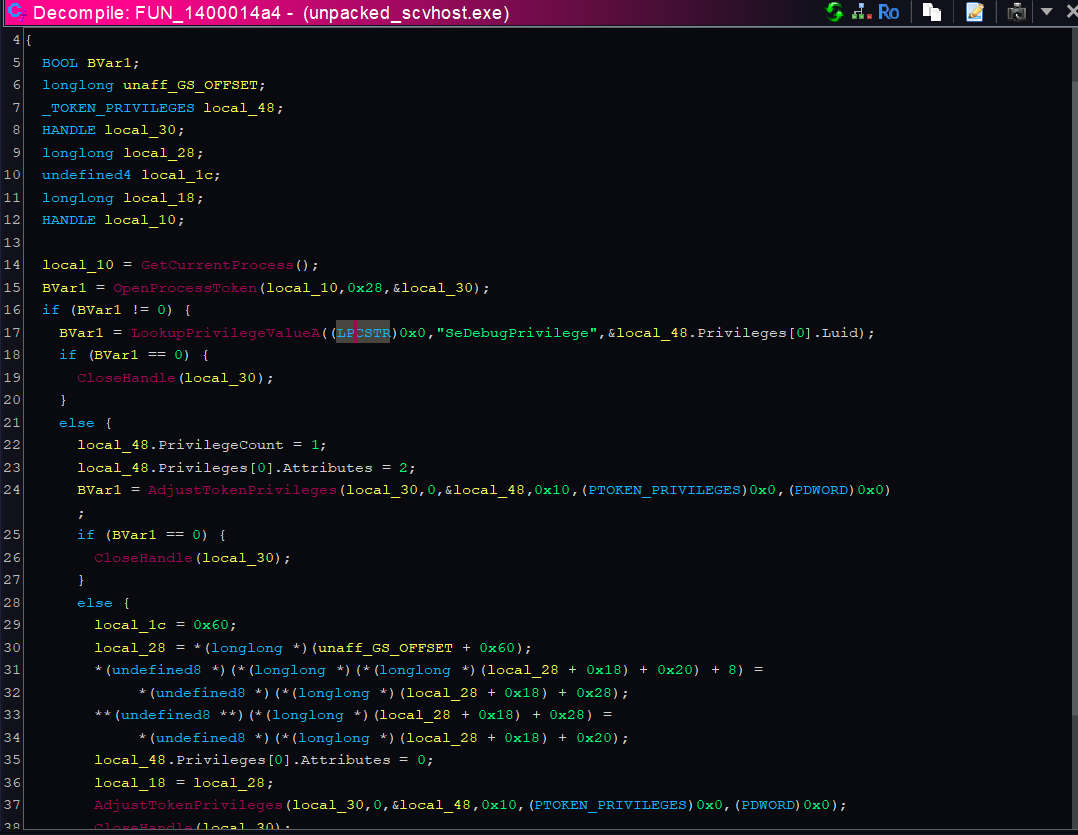Click the "SeDebugPrivilege" string literal
Viewport: 1078px width, 835px height.
click(x=516, y=333)
